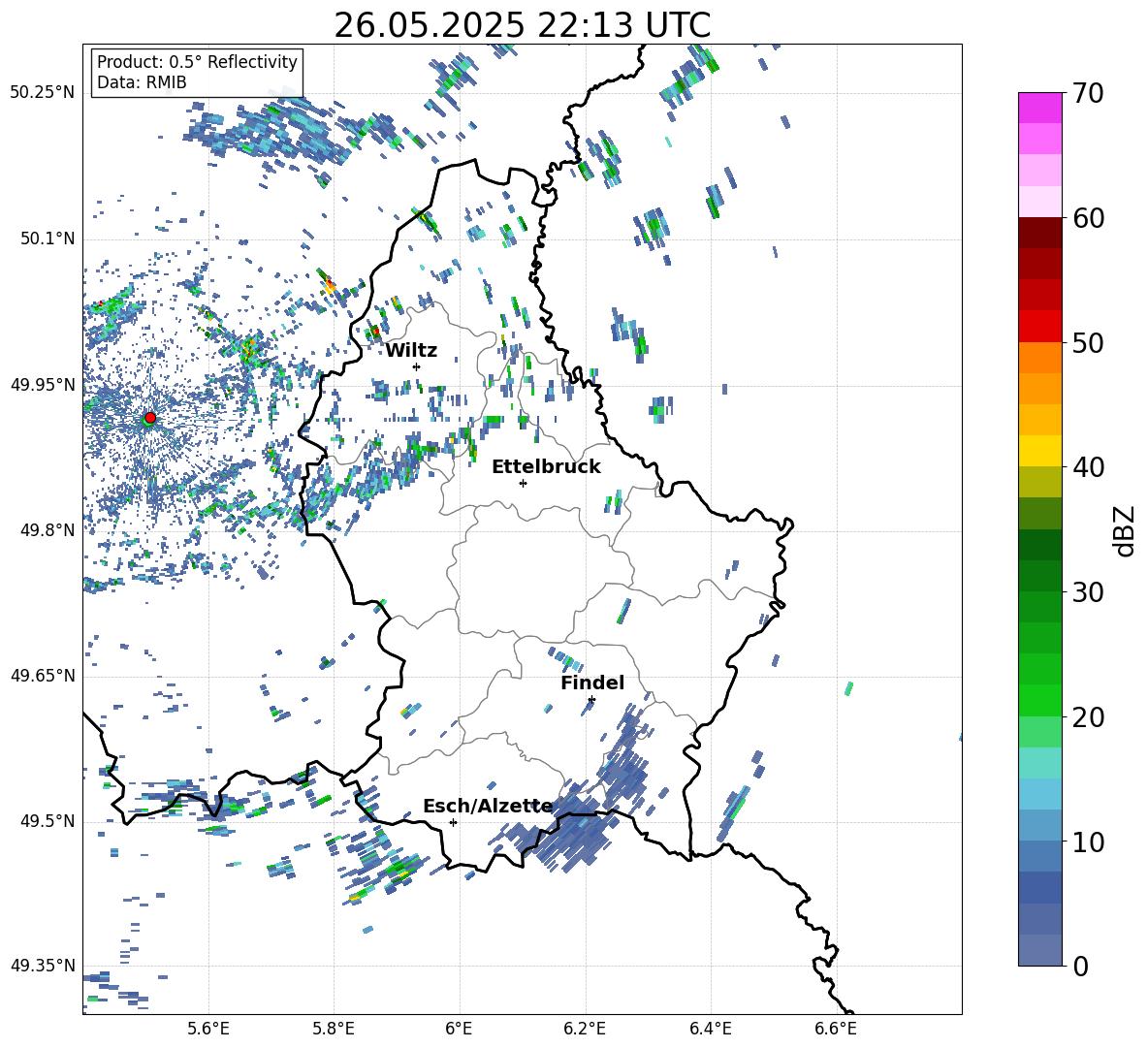Click the 5.6°E longitude label
This screenshot has width=1148, height=1048.
pos(208,1029)
